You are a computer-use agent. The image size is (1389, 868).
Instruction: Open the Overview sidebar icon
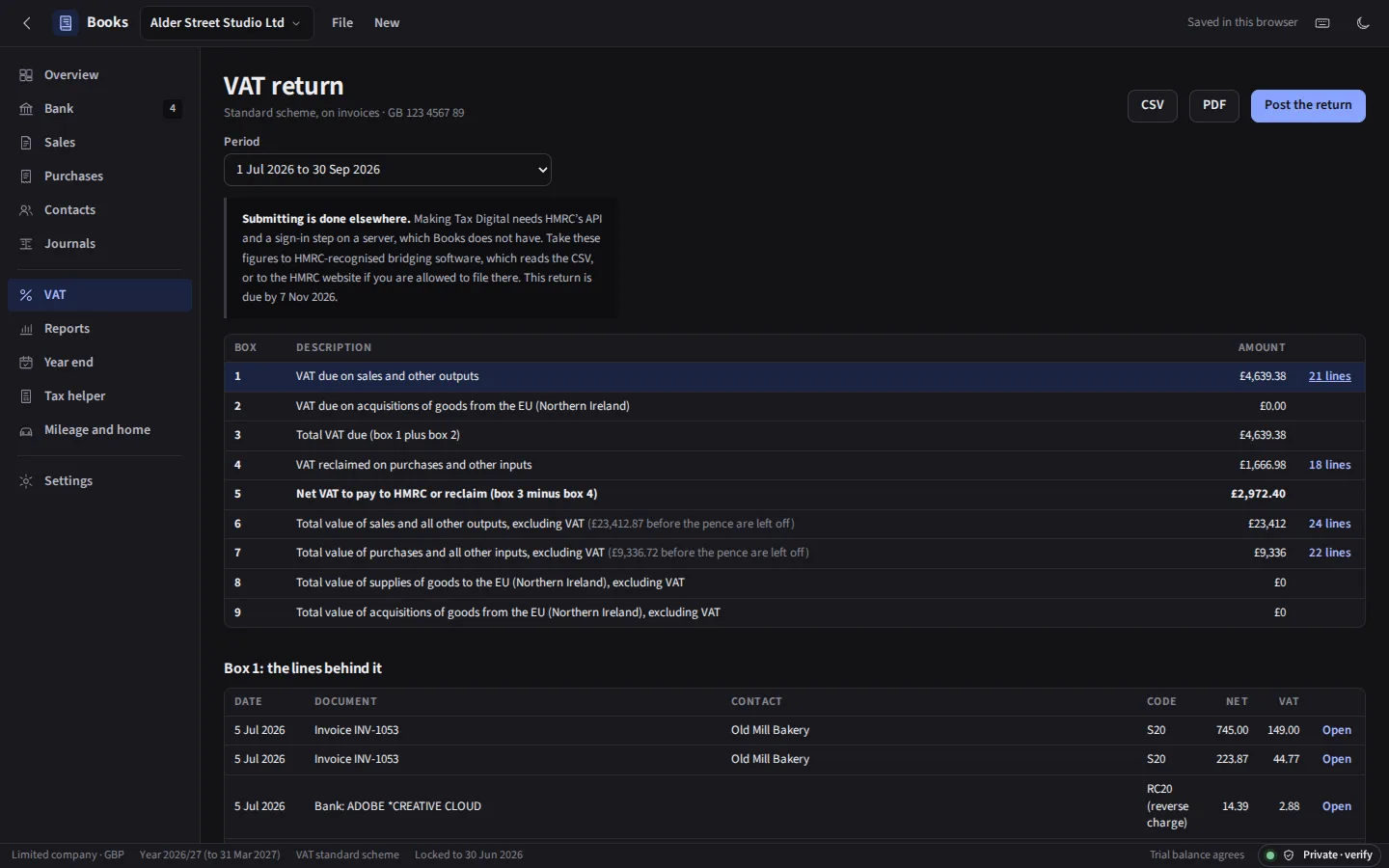(26, 75)
